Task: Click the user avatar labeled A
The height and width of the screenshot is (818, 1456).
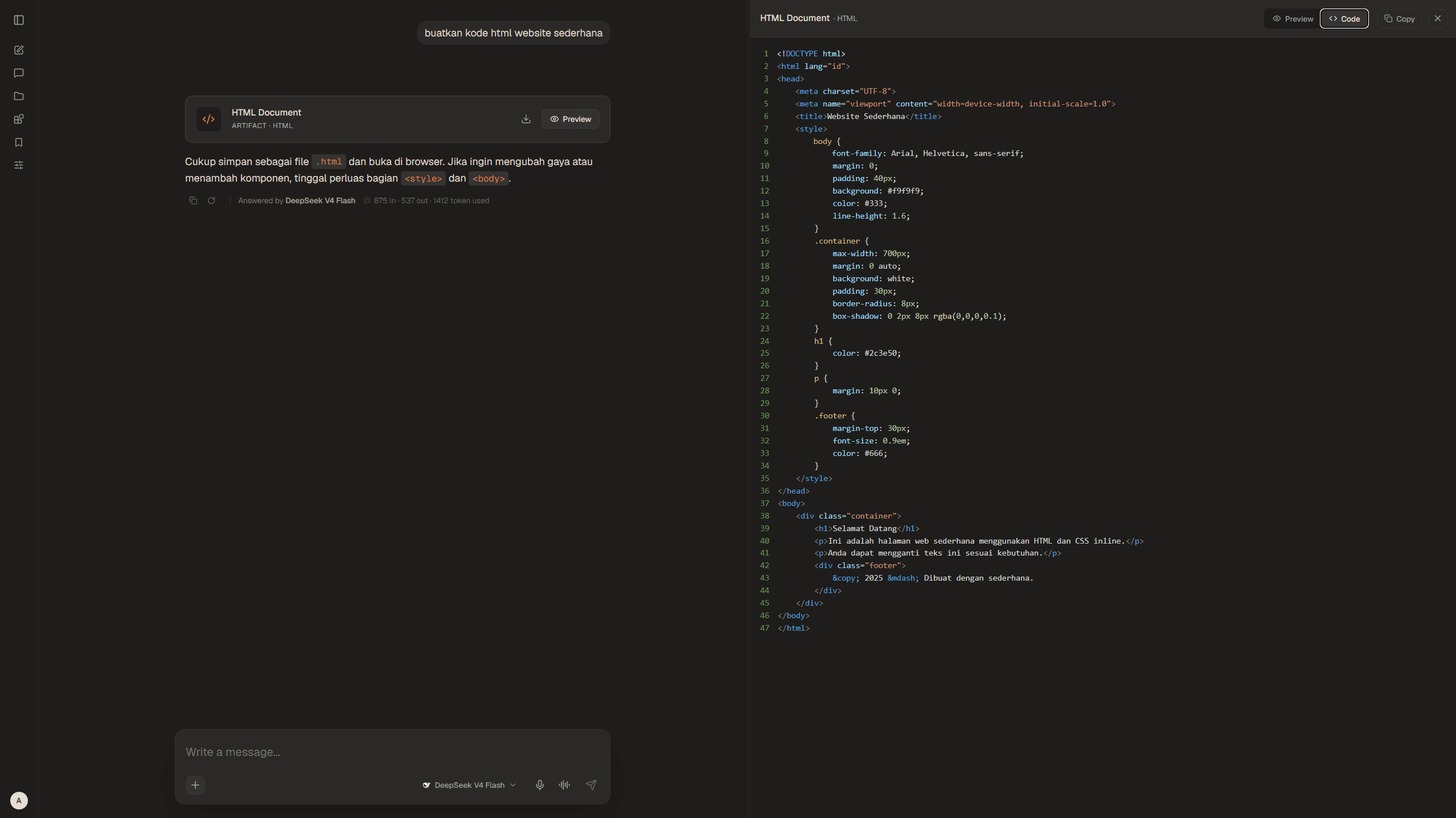Action: [x=19, y=800]
